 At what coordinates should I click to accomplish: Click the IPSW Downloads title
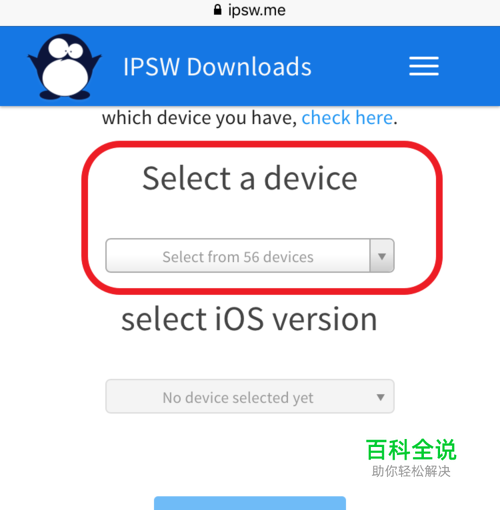217,67
